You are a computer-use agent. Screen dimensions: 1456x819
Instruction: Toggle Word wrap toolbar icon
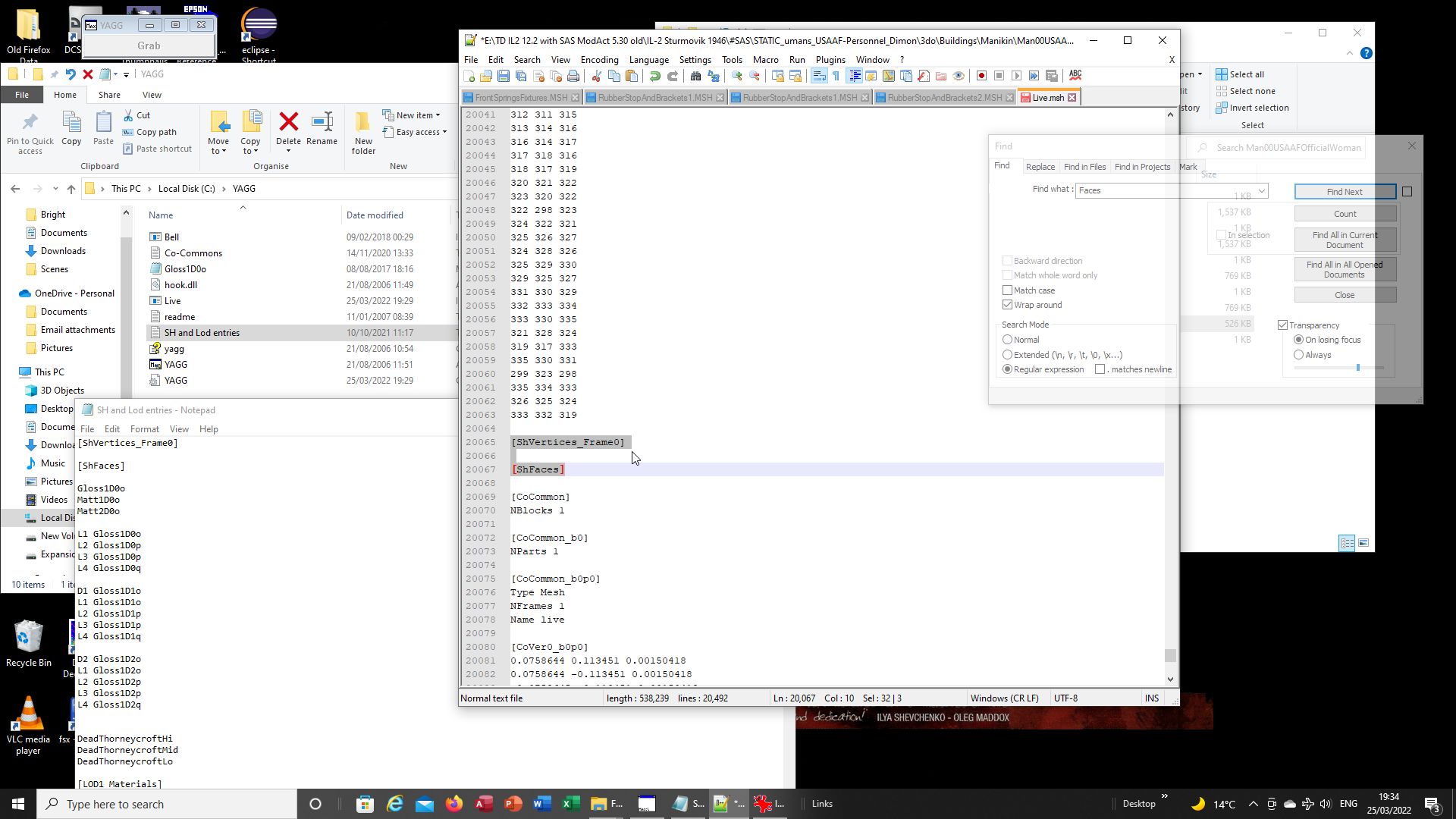point(819,76)
